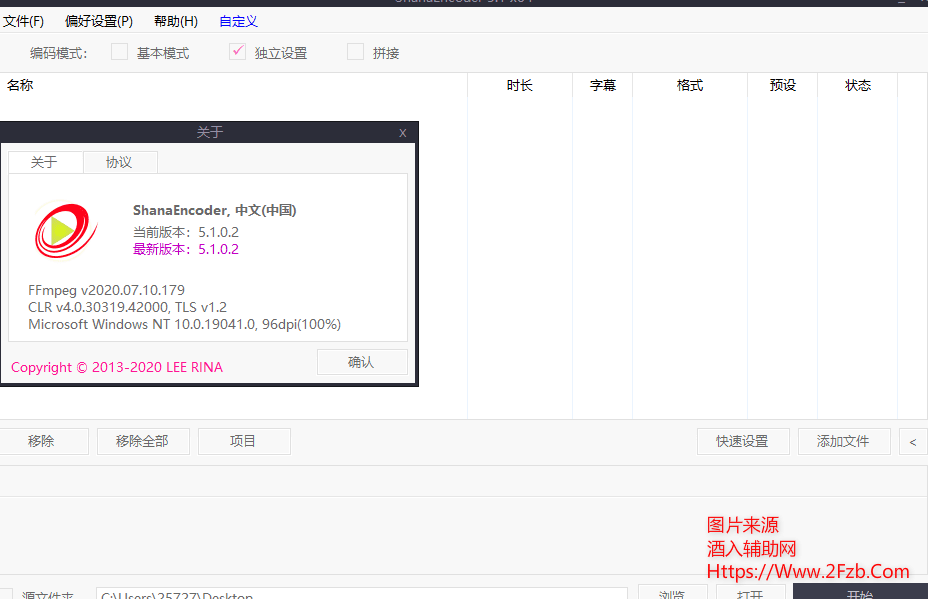Click the 移除全部 button

click(x=142, y=441)
